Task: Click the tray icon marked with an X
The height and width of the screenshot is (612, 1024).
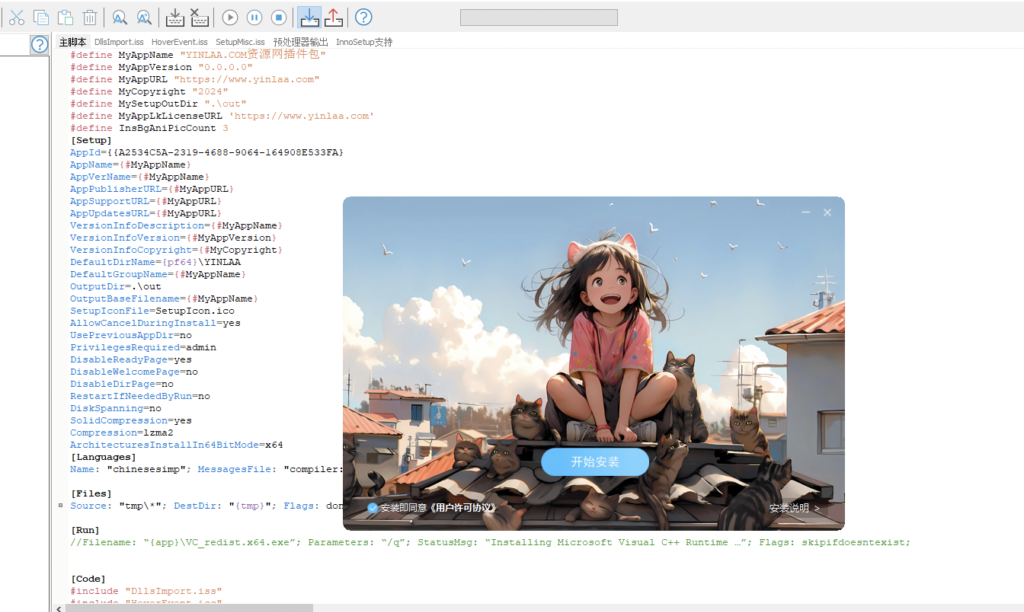Action: [x=199, y=18]
